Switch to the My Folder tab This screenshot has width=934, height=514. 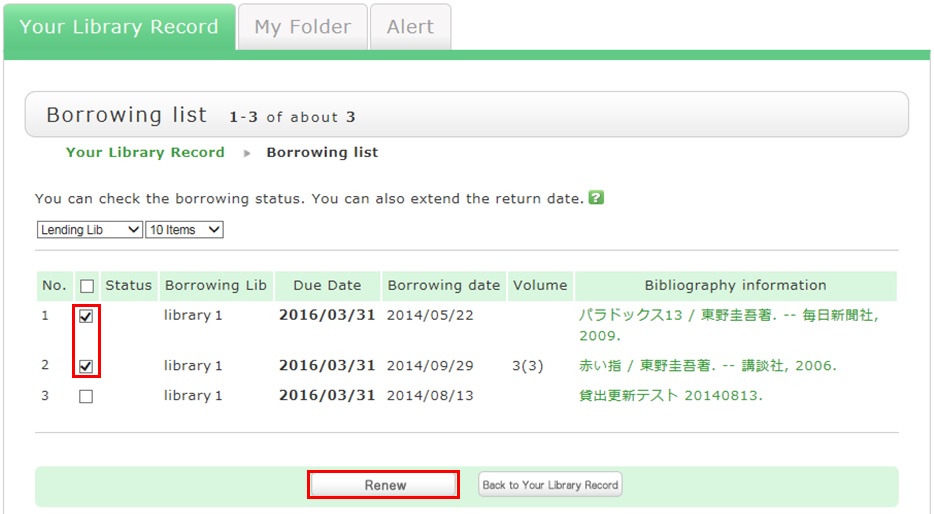click(302, 27)
